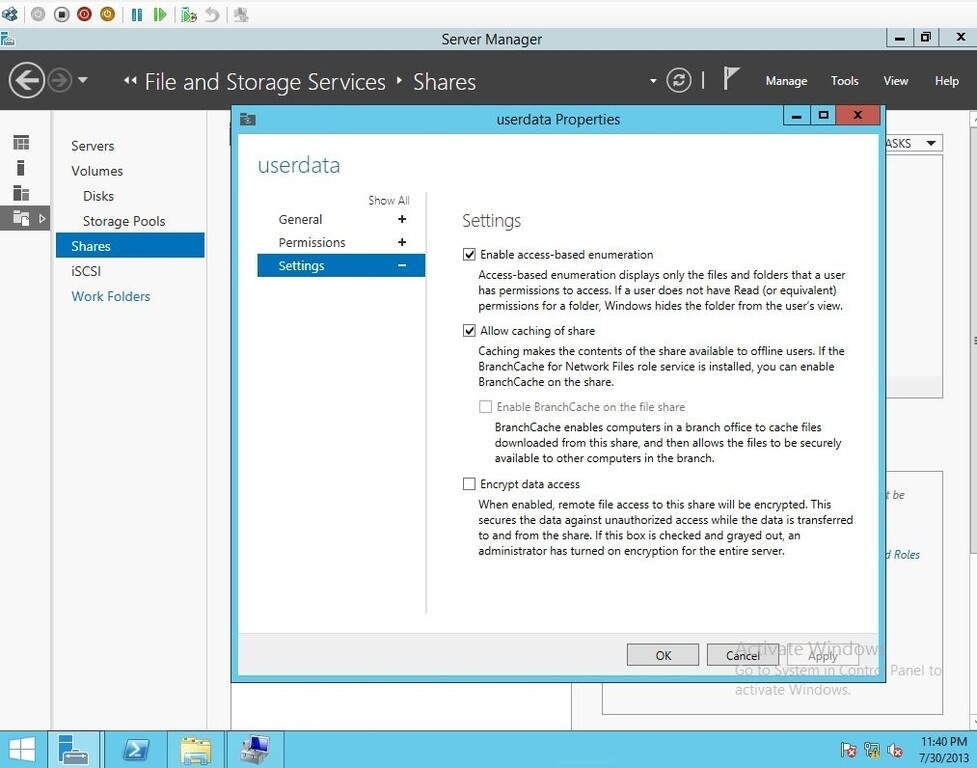
Task: Open the Manage menu
Action: [x=786, y=80]
